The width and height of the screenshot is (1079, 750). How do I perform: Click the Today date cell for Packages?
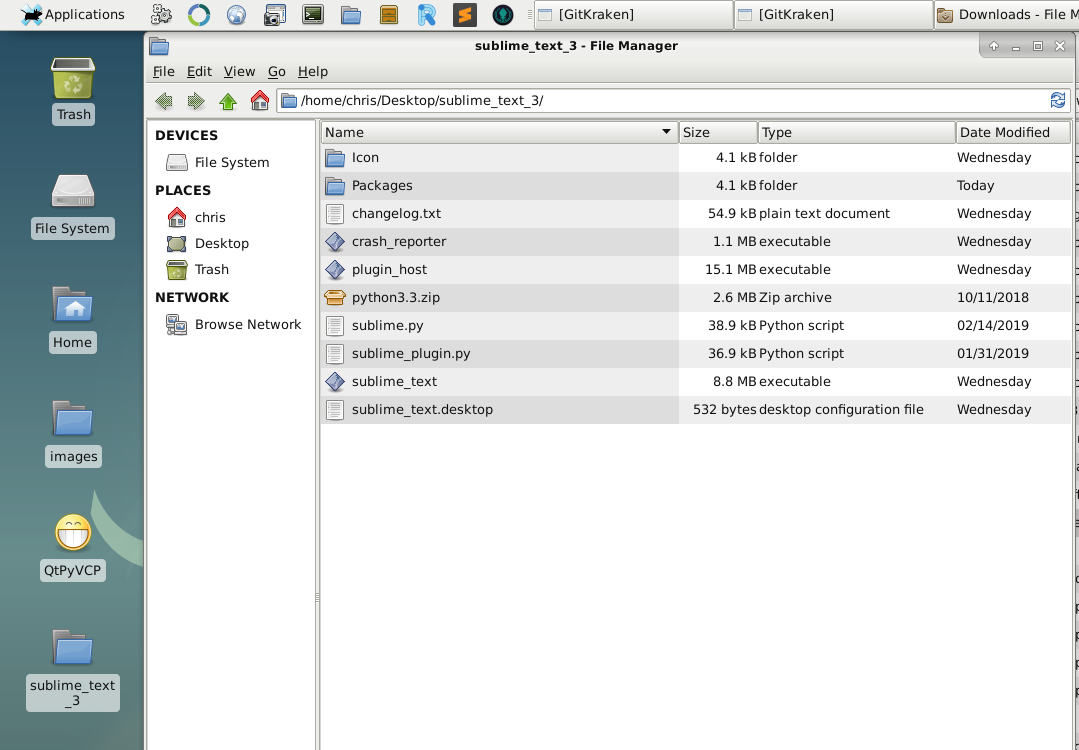click(x=976, y=185)
